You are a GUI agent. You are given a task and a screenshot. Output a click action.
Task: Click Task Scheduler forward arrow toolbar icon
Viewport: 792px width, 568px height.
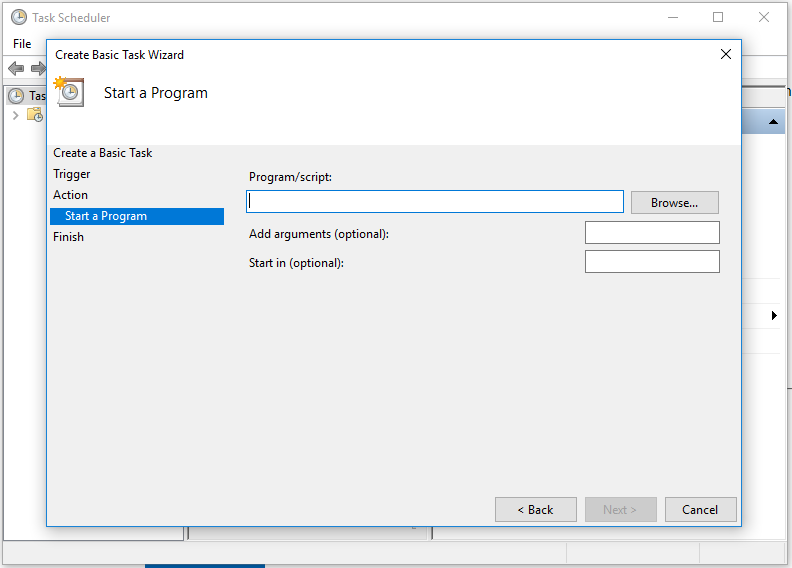coord(38,68)
